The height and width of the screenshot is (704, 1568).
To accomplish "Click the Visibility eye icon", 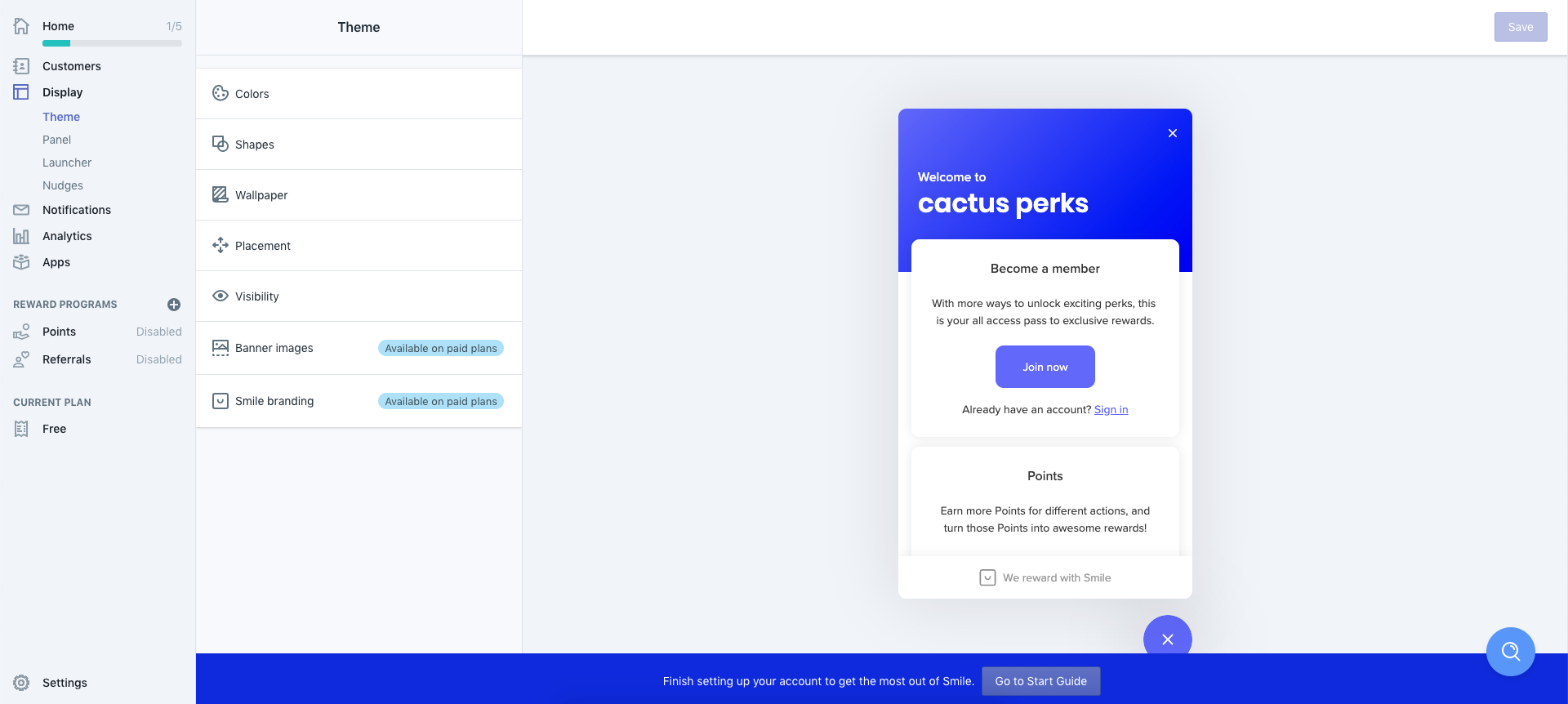I will (x=220, y=296).
